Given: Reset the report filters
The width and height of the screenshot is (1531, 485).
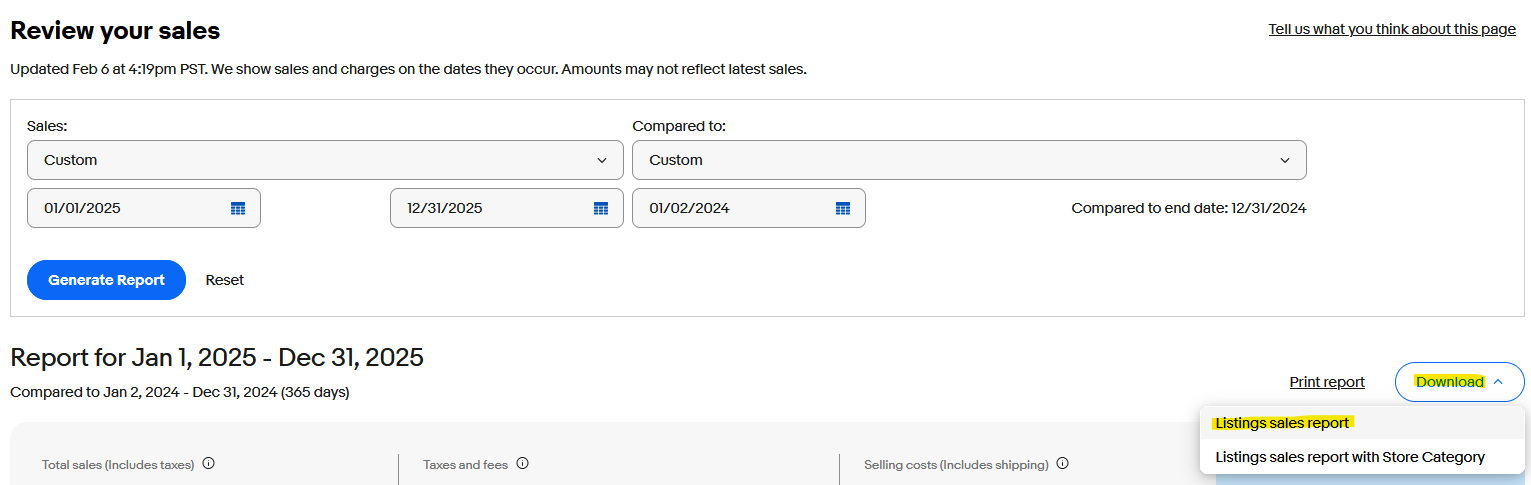Looking at the screenshot, I should [225, 280].
